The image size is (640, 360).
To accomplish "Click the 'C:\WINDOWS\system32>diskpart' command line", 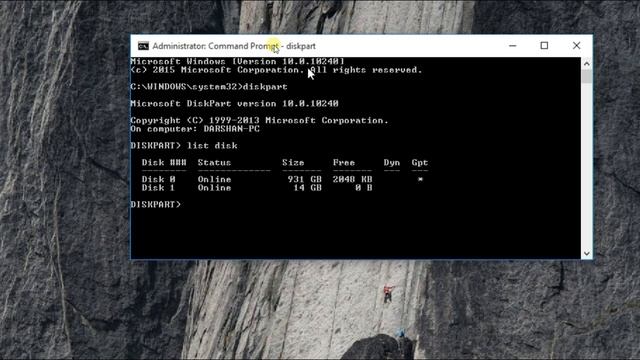I will click(209, 87).
